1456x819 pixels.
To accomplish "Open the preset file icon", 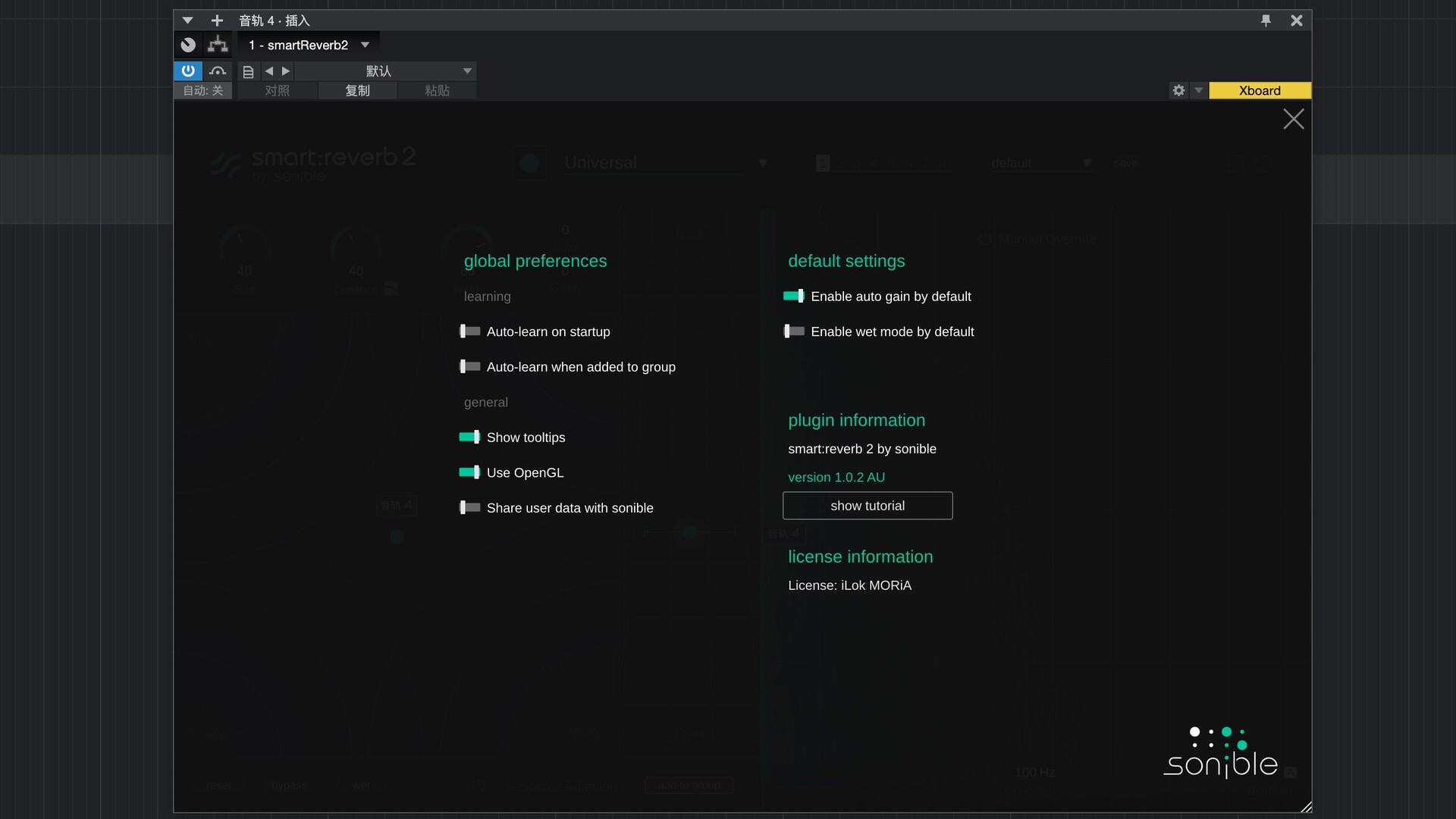I will click(x=248, y=71).
